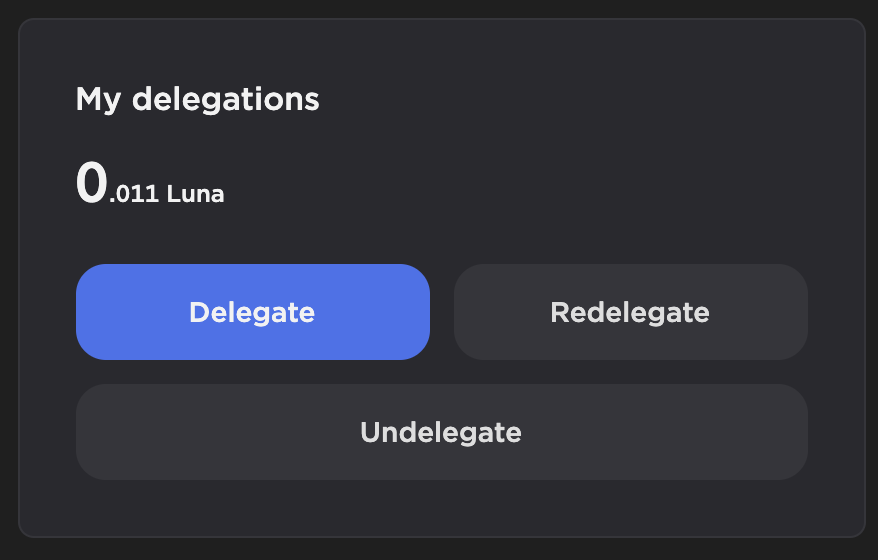The width and height of the screenshot is (878, 560).
Task: Click the gray Redelegate button beside Delegate
Action: [630, 312]
